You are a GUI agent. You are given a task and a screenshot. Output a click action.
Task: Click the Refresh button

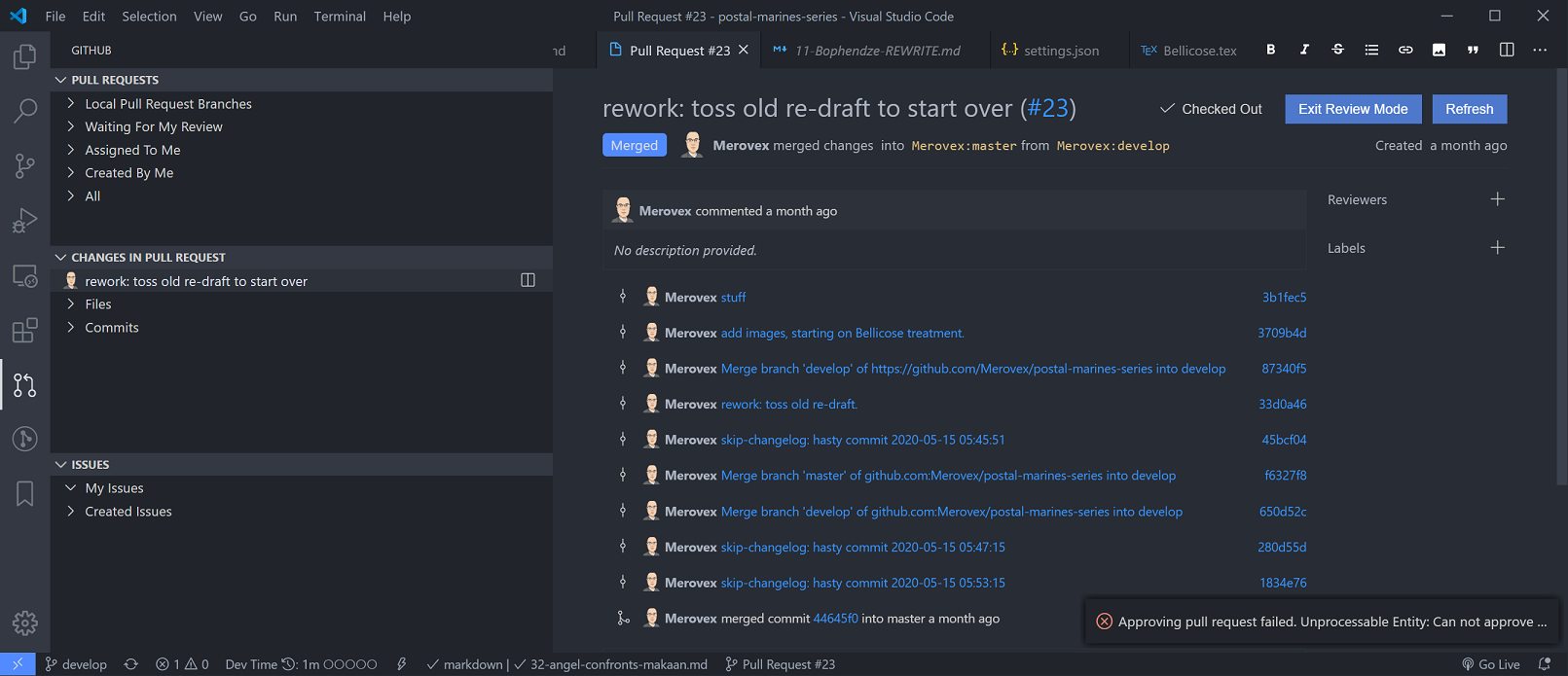click(x=1469, y=109)
